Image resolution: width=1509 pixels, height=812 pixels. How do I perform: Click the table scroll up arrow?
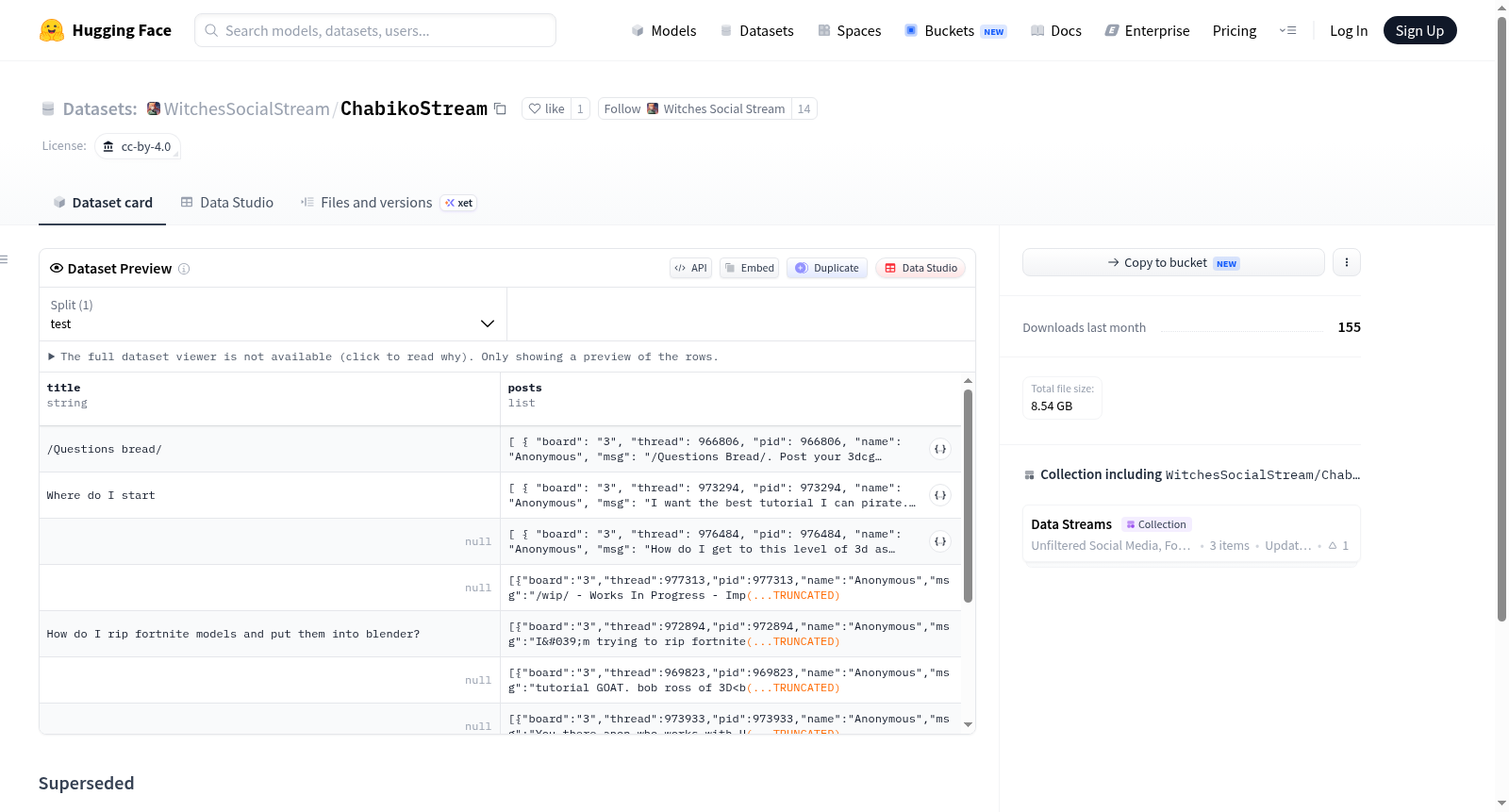click(968, 381)
